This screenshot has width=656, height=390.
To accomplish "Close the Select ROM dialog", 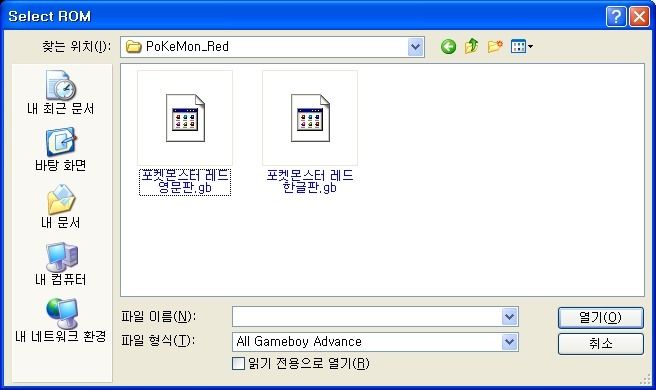I will (640, 17).
